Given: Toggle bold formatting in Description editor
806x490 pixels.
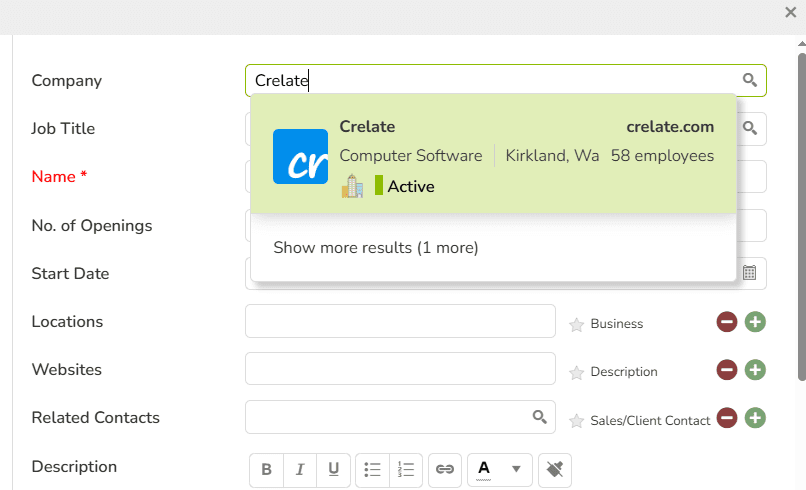Looking at the screenshot, I should pos(266,469).
